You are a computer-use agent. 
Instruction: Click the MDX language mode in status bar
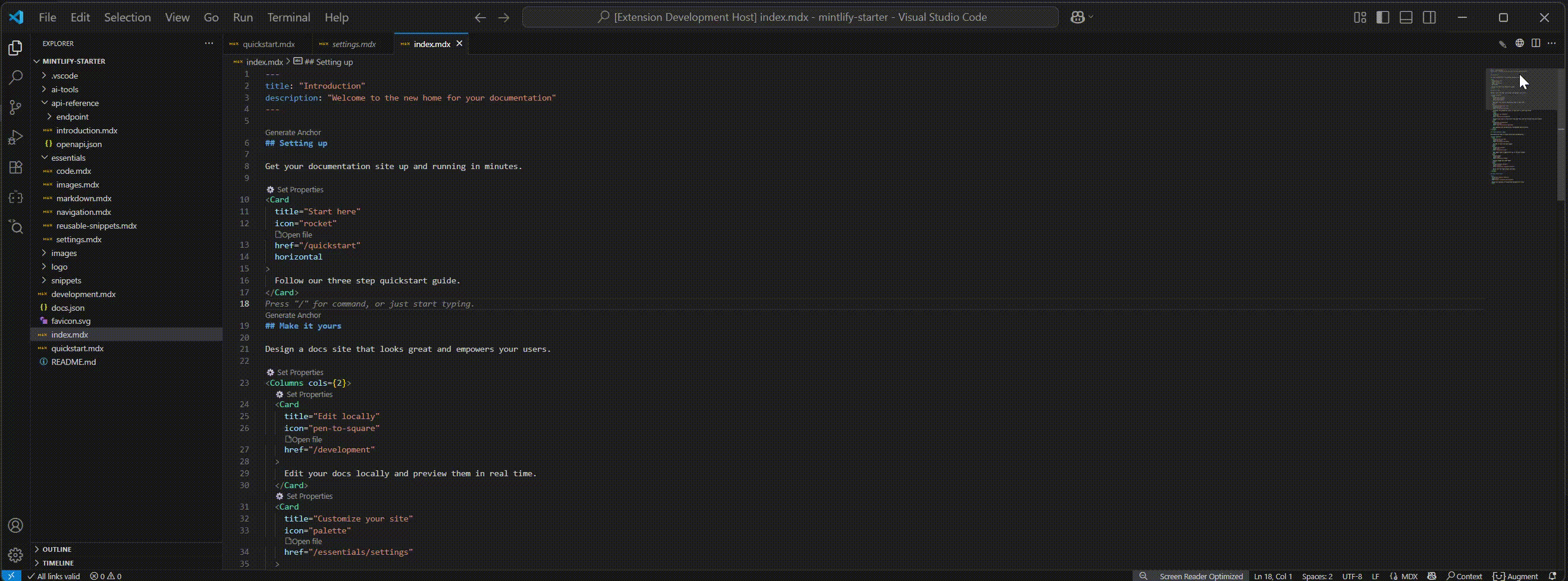tap(1409, 576)
